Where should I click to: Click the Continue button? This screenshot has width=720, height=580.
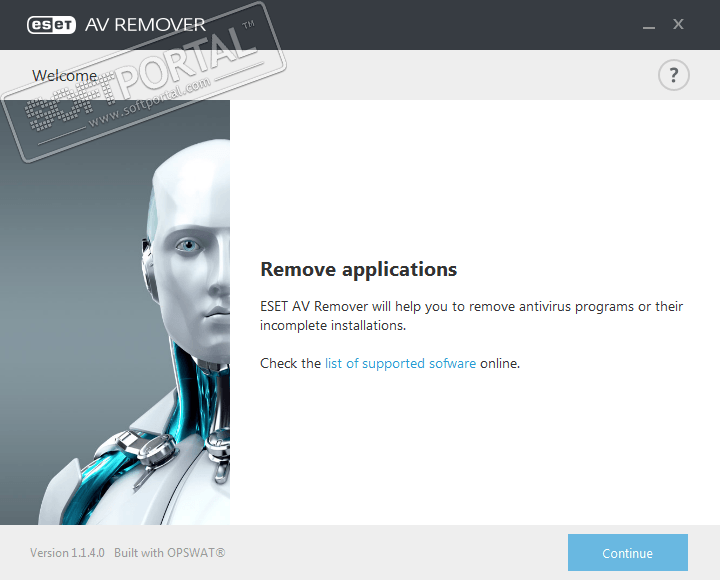tap(628, 552)
